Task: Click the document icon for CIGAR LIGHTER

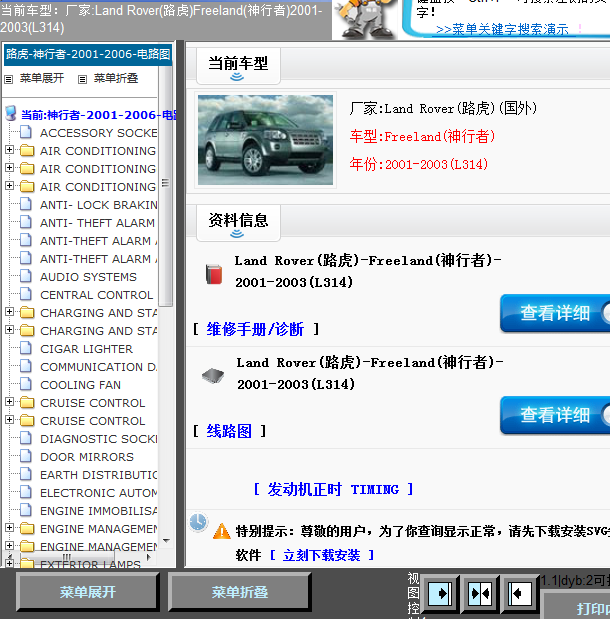Action: click(x=26, y=349)
